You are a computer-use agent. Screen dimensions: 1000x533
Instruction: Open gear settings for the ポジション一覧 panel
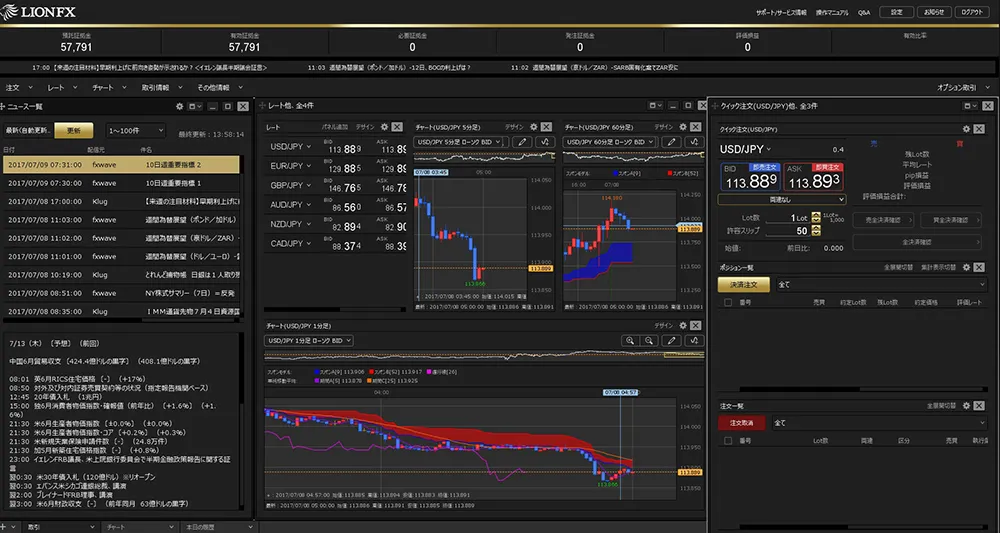pos(966,268)
